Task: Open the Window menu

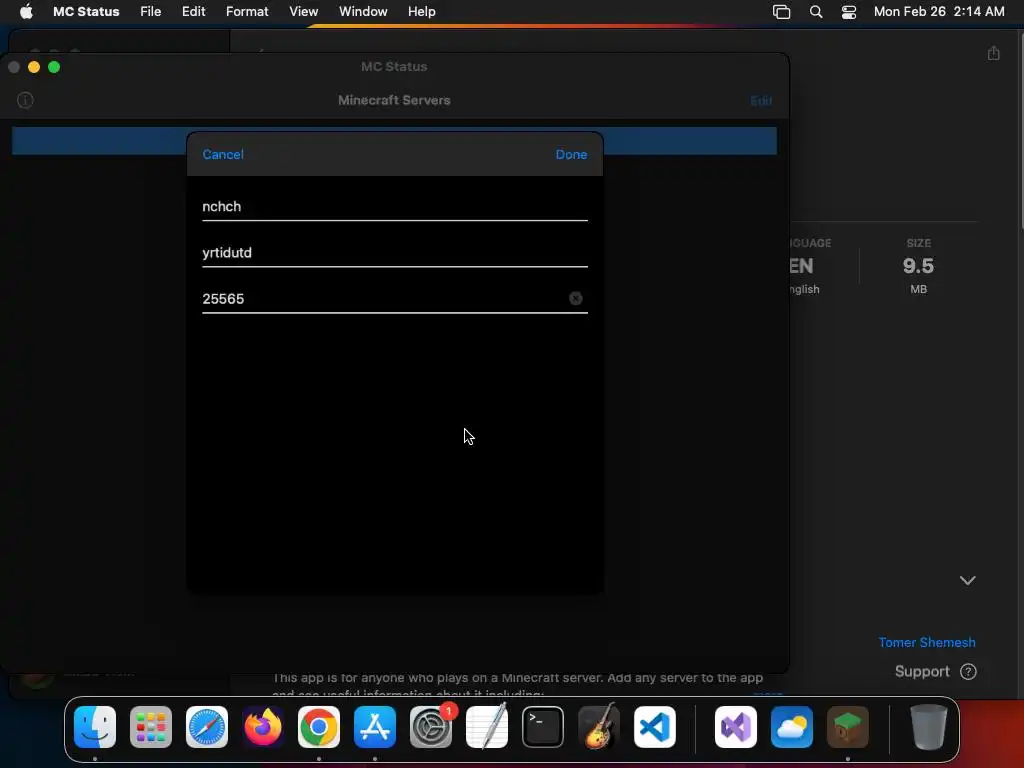Action: coord(363,12)
